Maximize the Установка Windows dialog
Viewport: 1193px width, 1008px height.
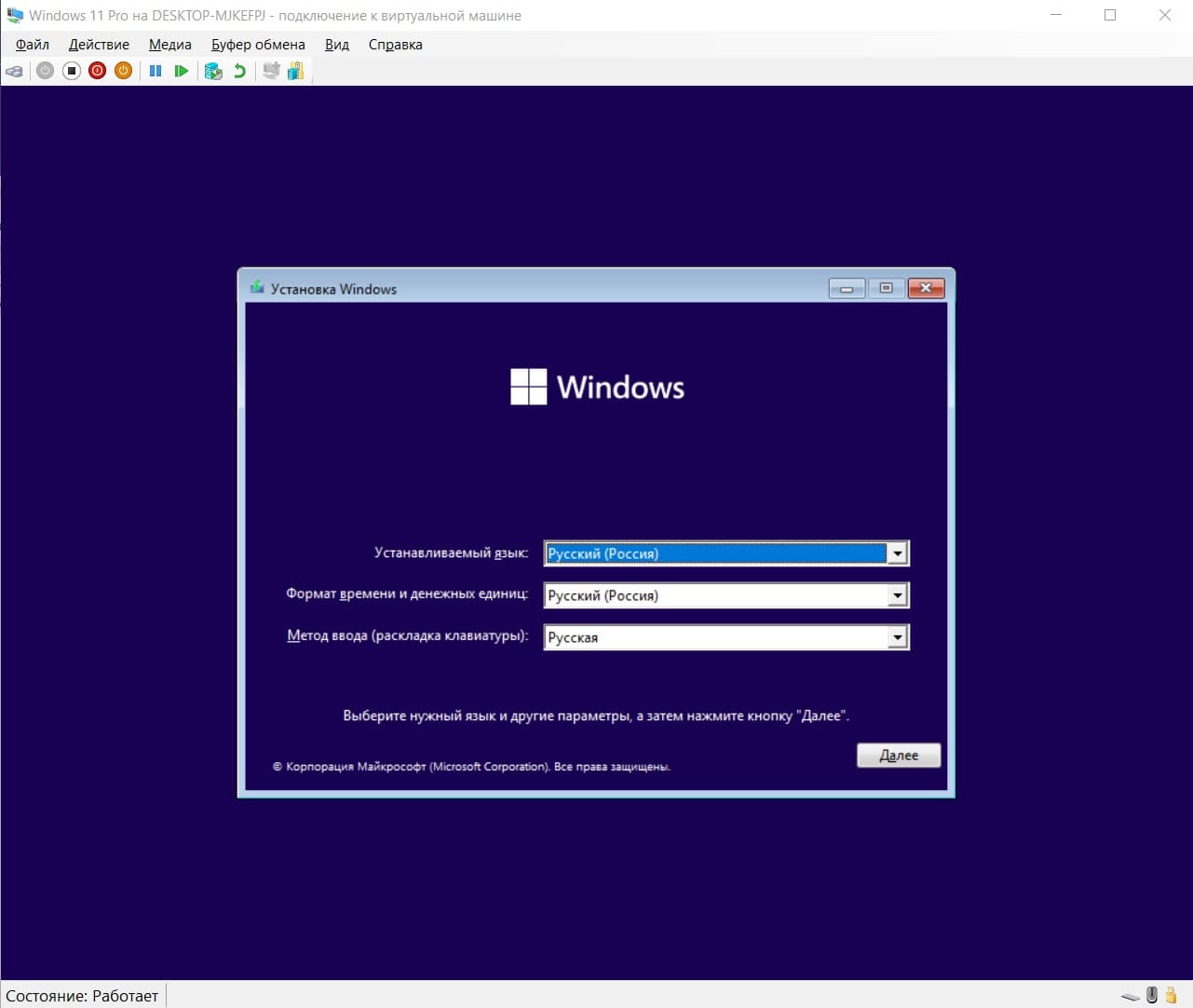(x=886, y=289)
